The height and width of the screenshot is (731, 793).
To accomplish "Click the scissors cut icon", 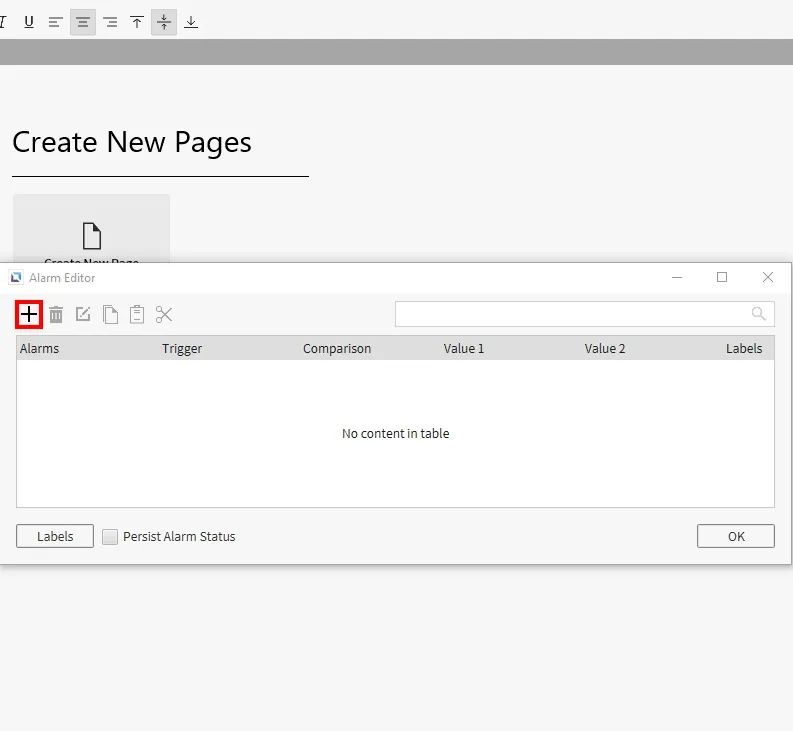I will pos(164,314).
